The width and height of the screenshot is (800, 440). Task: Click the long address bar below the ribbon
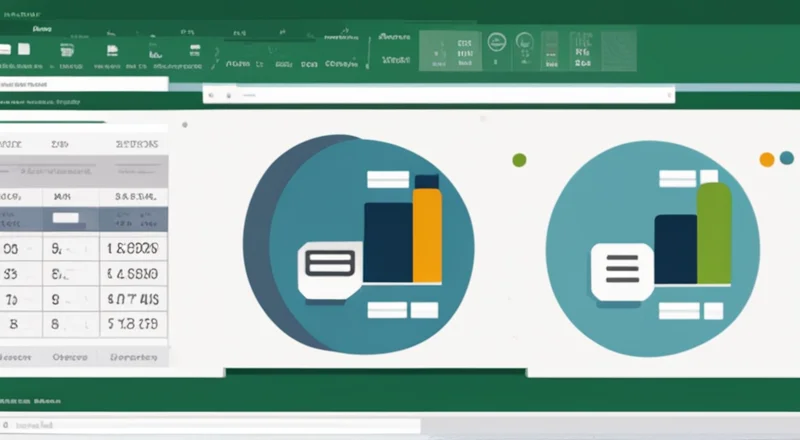(440, 95)
